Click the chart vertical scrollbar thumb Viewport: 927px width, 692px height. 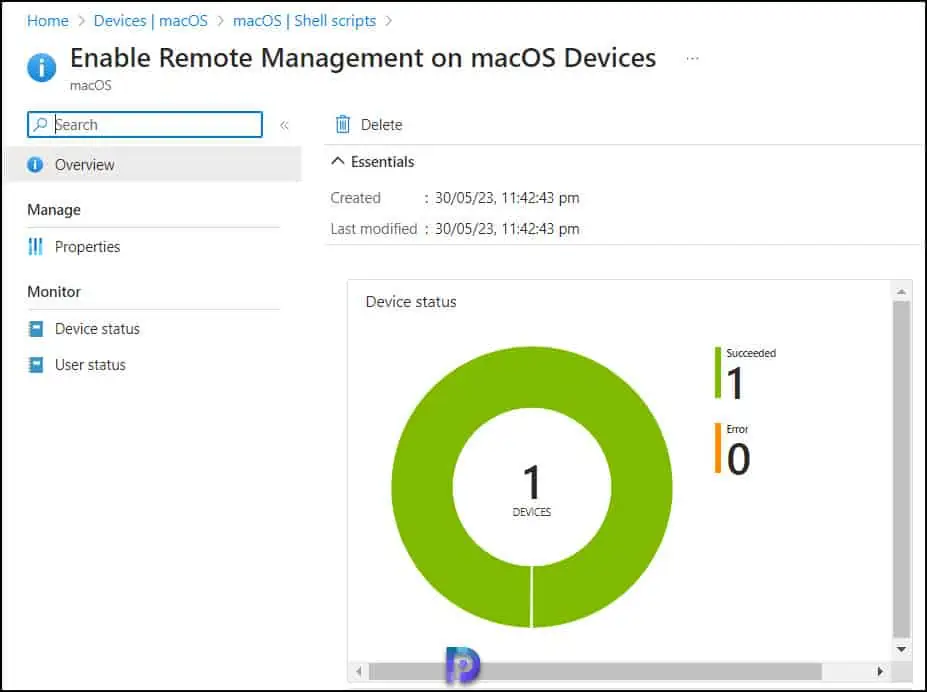click(x=902, y=470)
